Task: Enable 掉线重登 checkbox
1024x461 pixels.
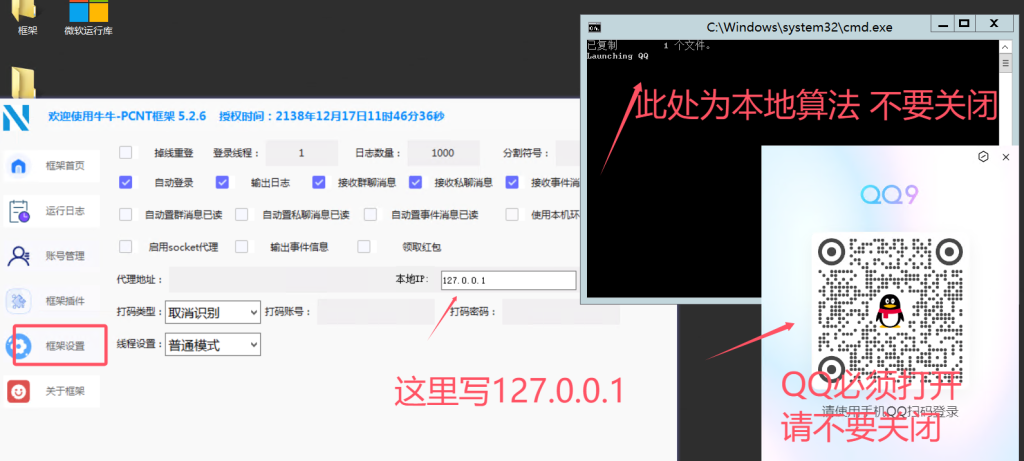Action: (x=125, y=152)
